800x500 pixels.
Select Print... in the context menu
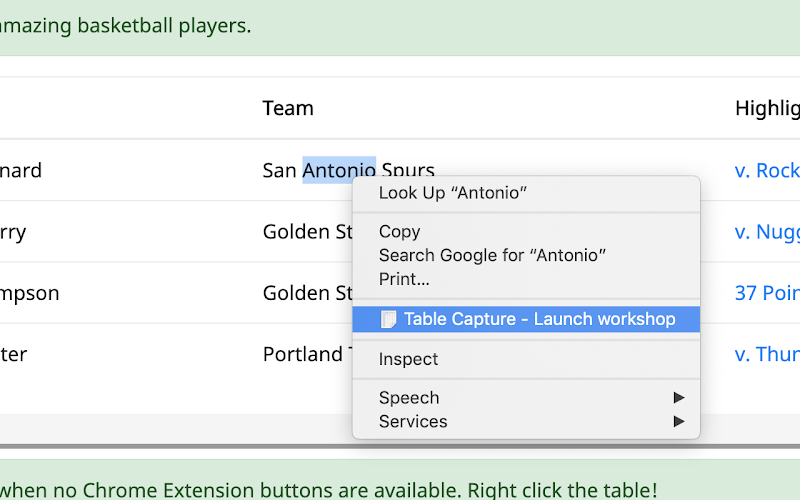(x=526, y=279)
